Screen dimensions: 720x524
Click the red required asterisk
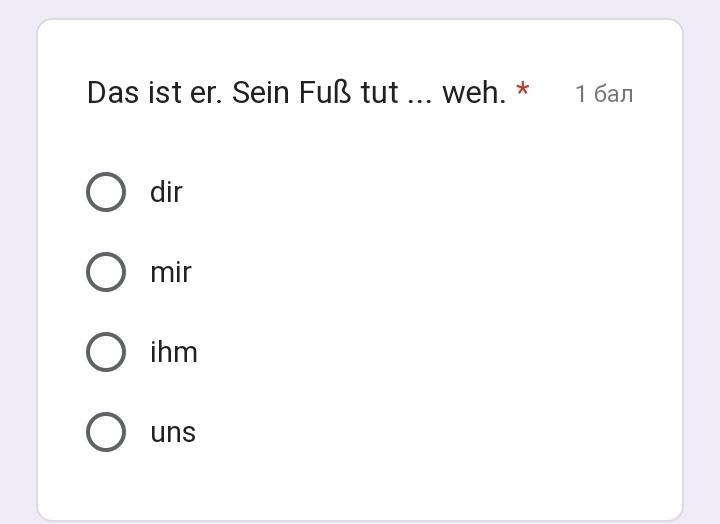[x=522, y=92]
